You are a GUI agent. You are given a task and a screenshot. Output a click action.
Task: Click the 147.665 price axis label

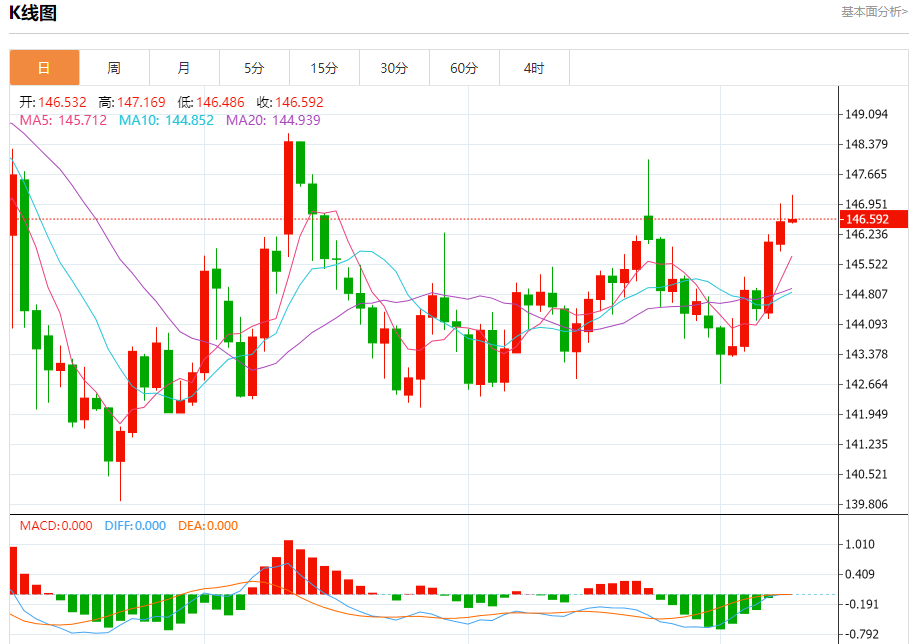point(866,174)
